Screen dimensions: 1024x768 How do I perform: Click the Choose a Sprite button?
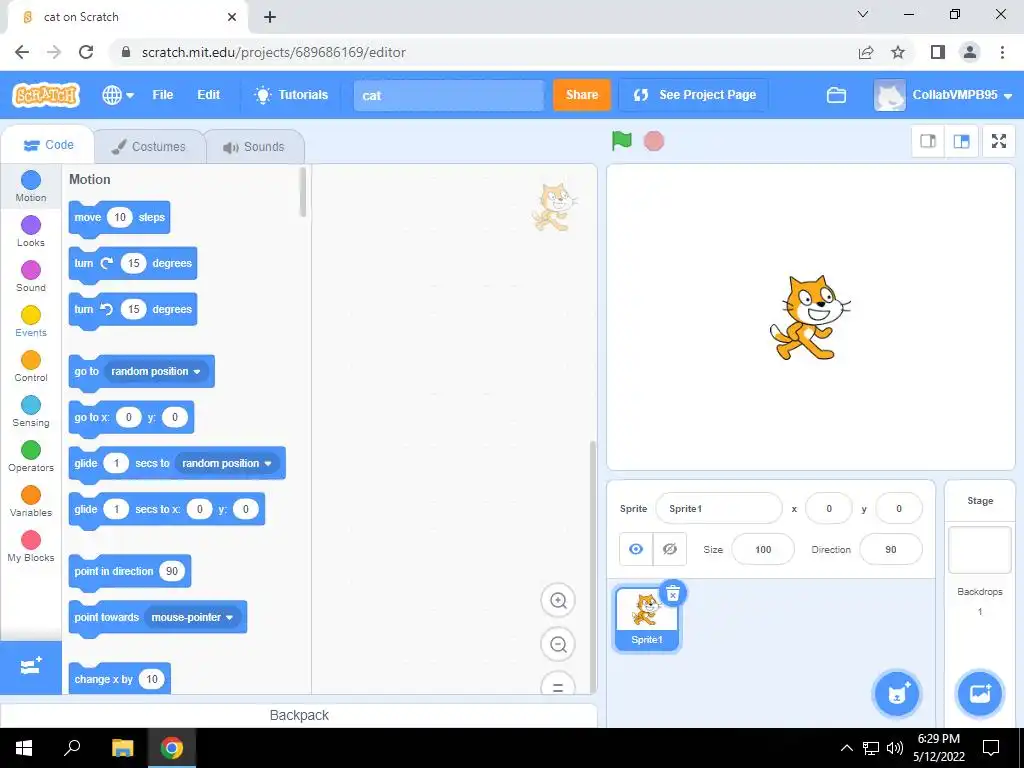[x=897, y=694]
